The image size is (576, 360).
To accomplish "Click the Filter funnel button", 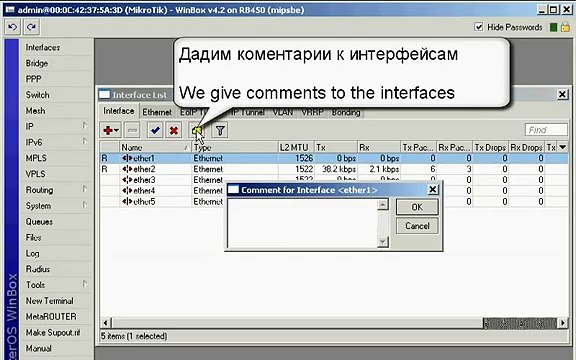I will (x=220, y=130).
